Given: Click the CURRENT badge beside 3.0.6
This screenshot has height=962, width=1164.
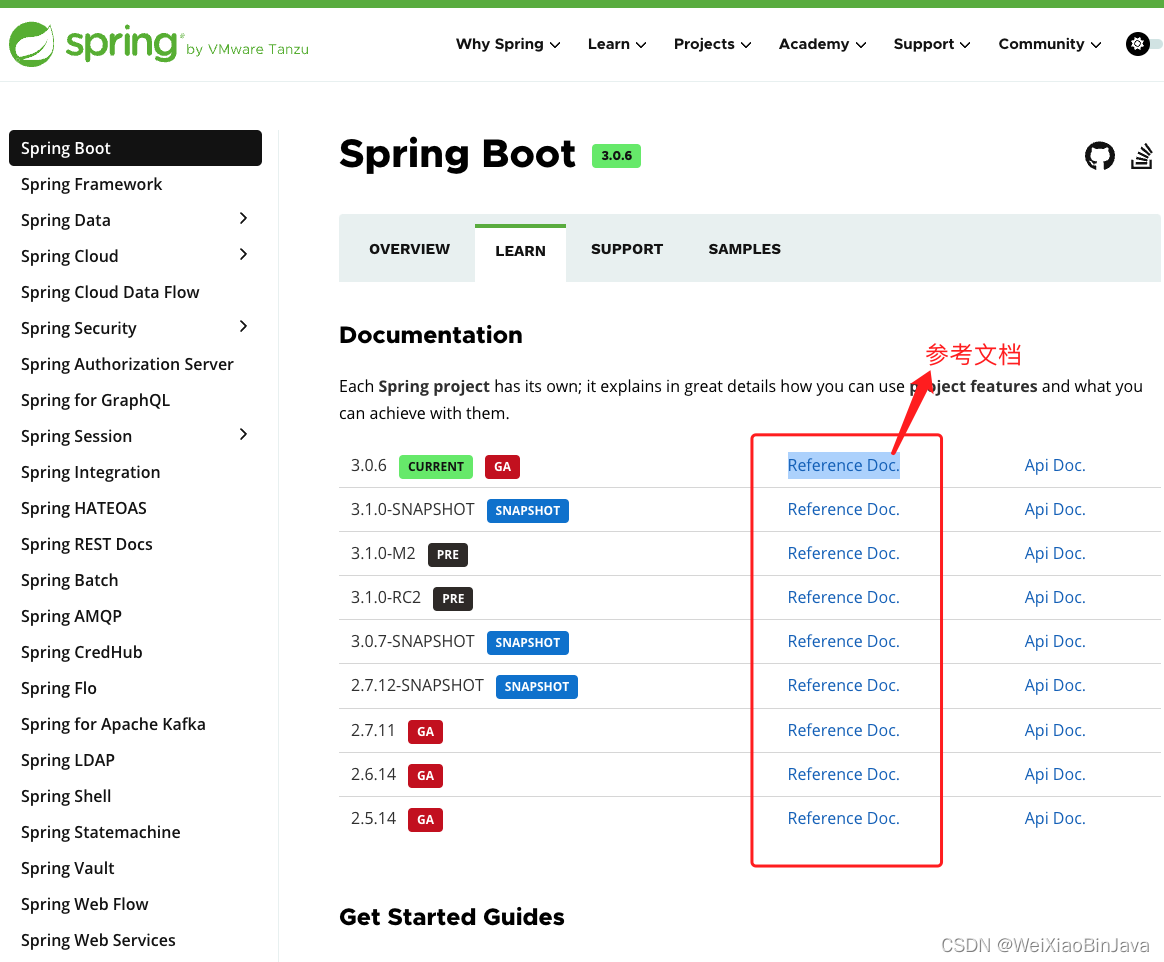Looking at the screenshot, I should (x=436, y=467).
